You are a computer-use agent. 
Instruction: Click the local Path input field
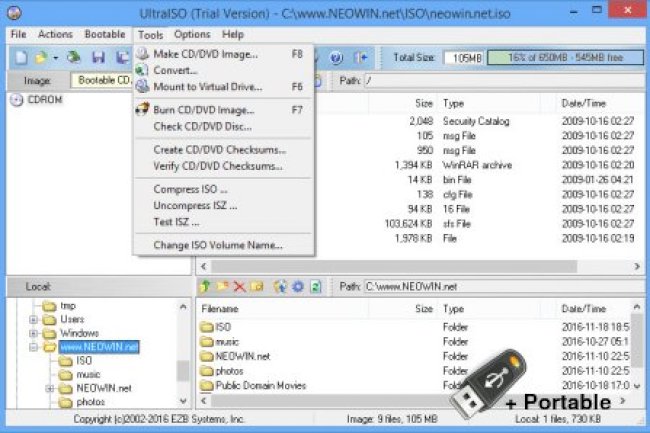coord(500,288)
